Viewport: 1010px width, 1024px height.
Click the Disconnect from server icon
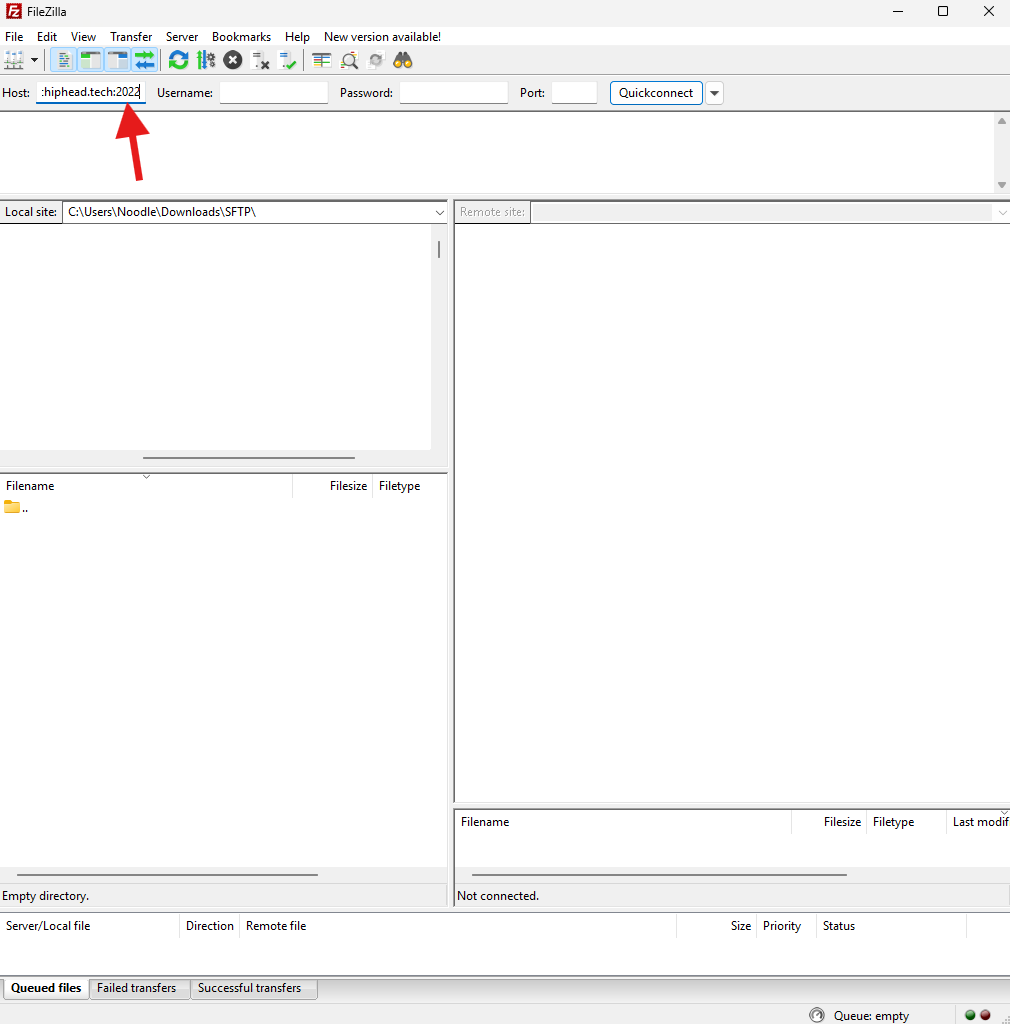(x=260, y=61)
